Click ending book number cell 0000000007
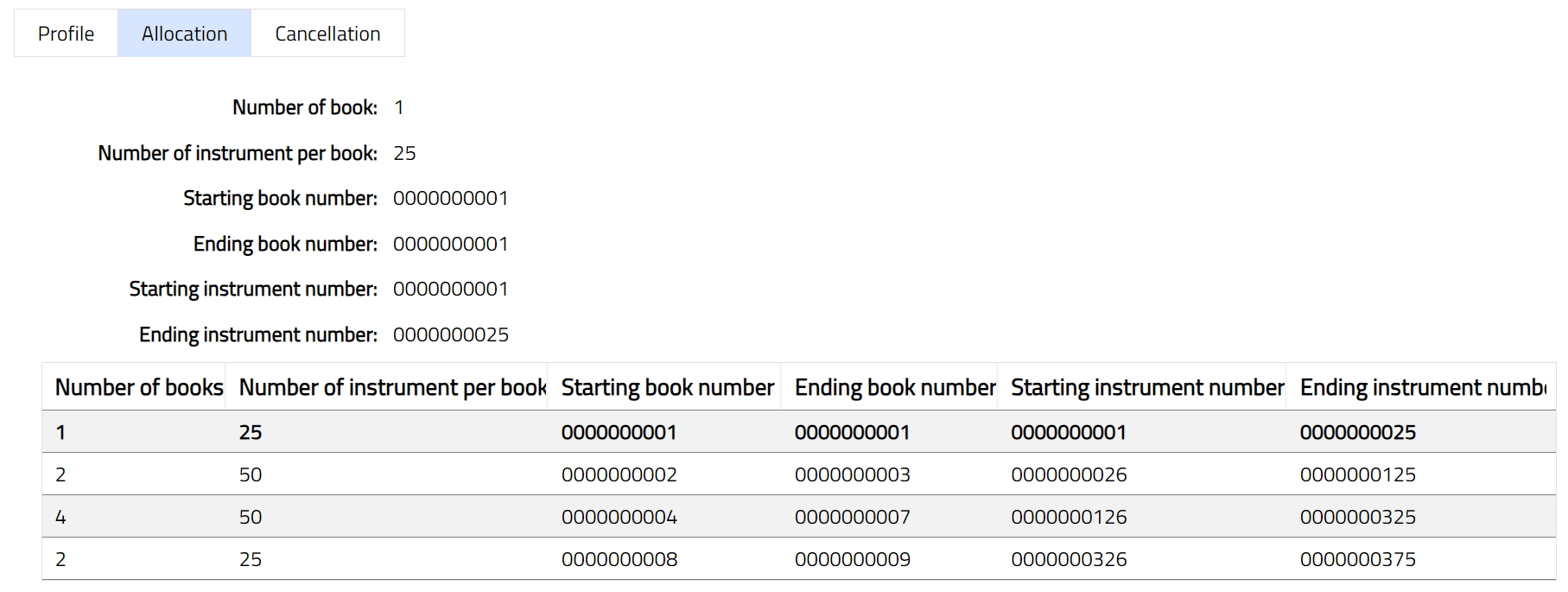This screenshot has height=592, width=1568. 853,517
